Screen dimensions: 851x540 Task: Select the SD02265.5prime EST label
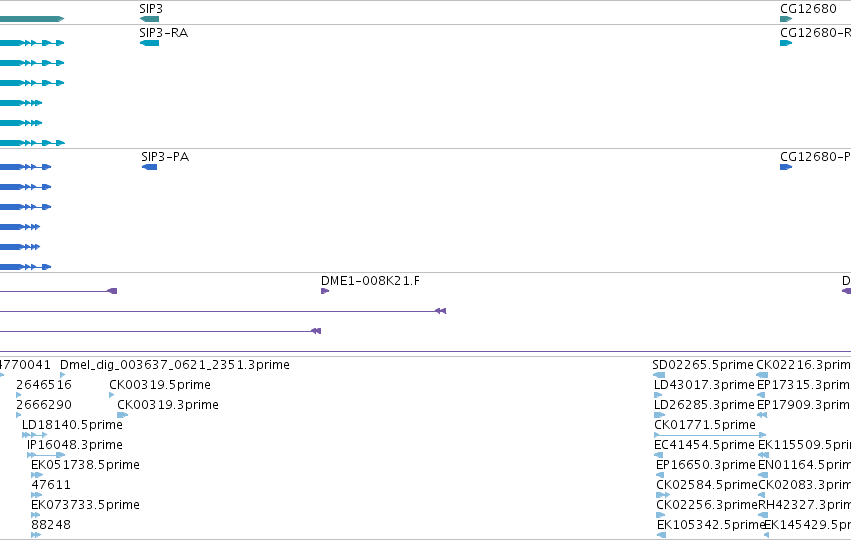[x=703, y=365]
